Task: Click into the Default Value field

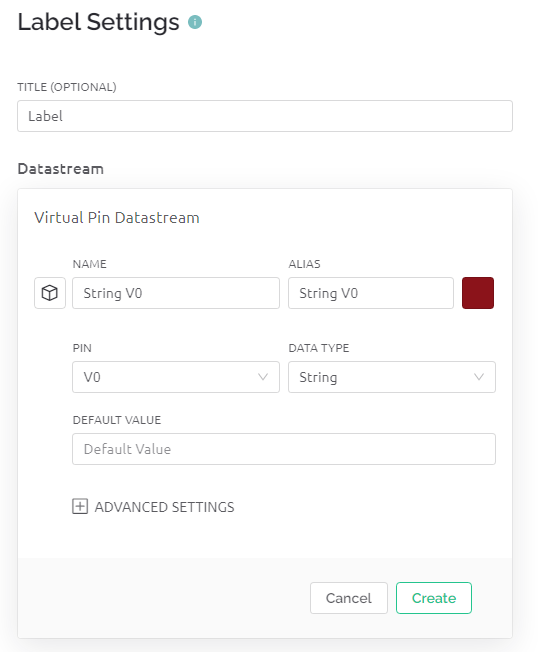Action: 284,449
